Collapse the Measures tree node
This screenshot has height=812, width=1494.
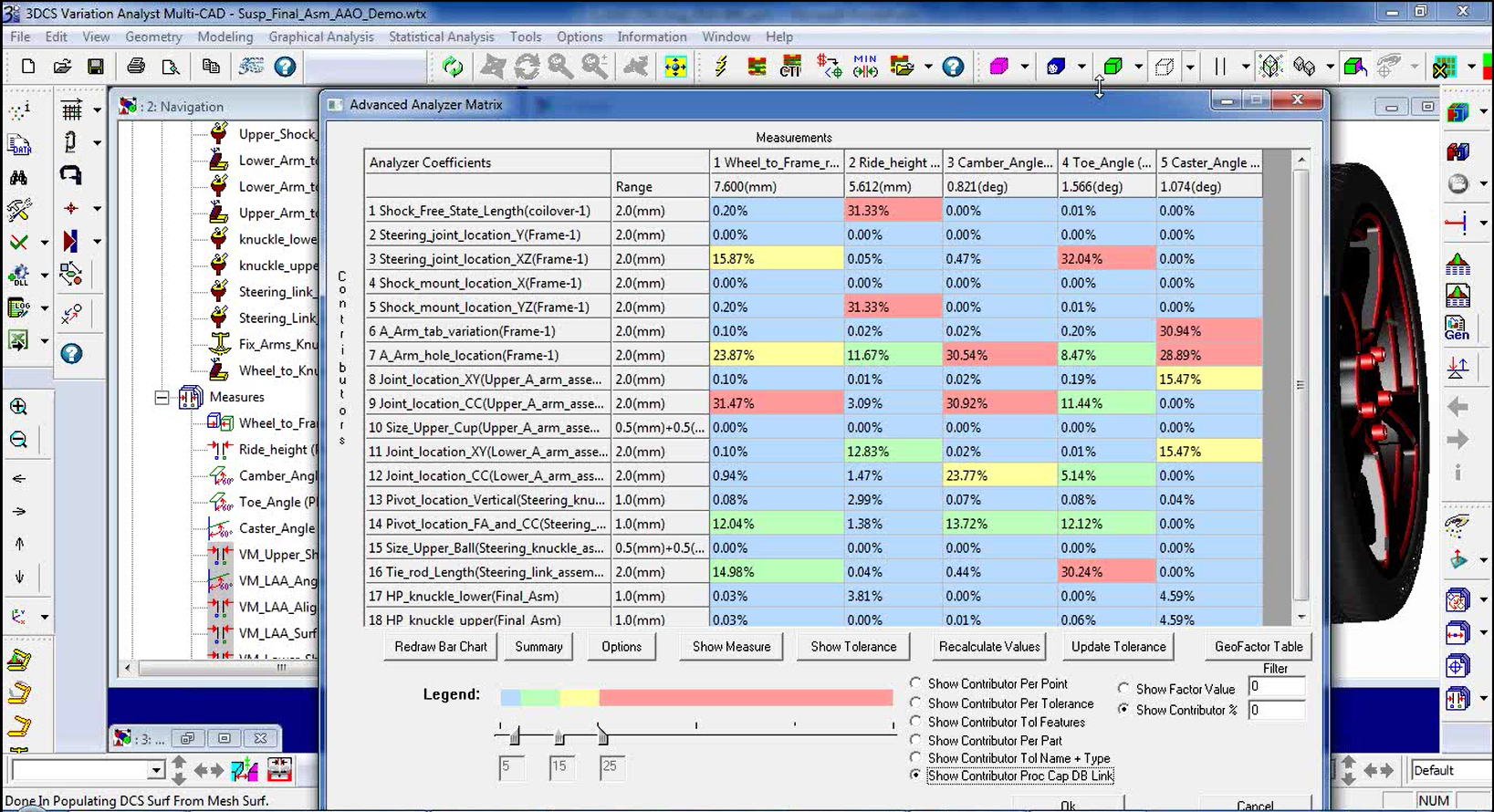(162, 398)
